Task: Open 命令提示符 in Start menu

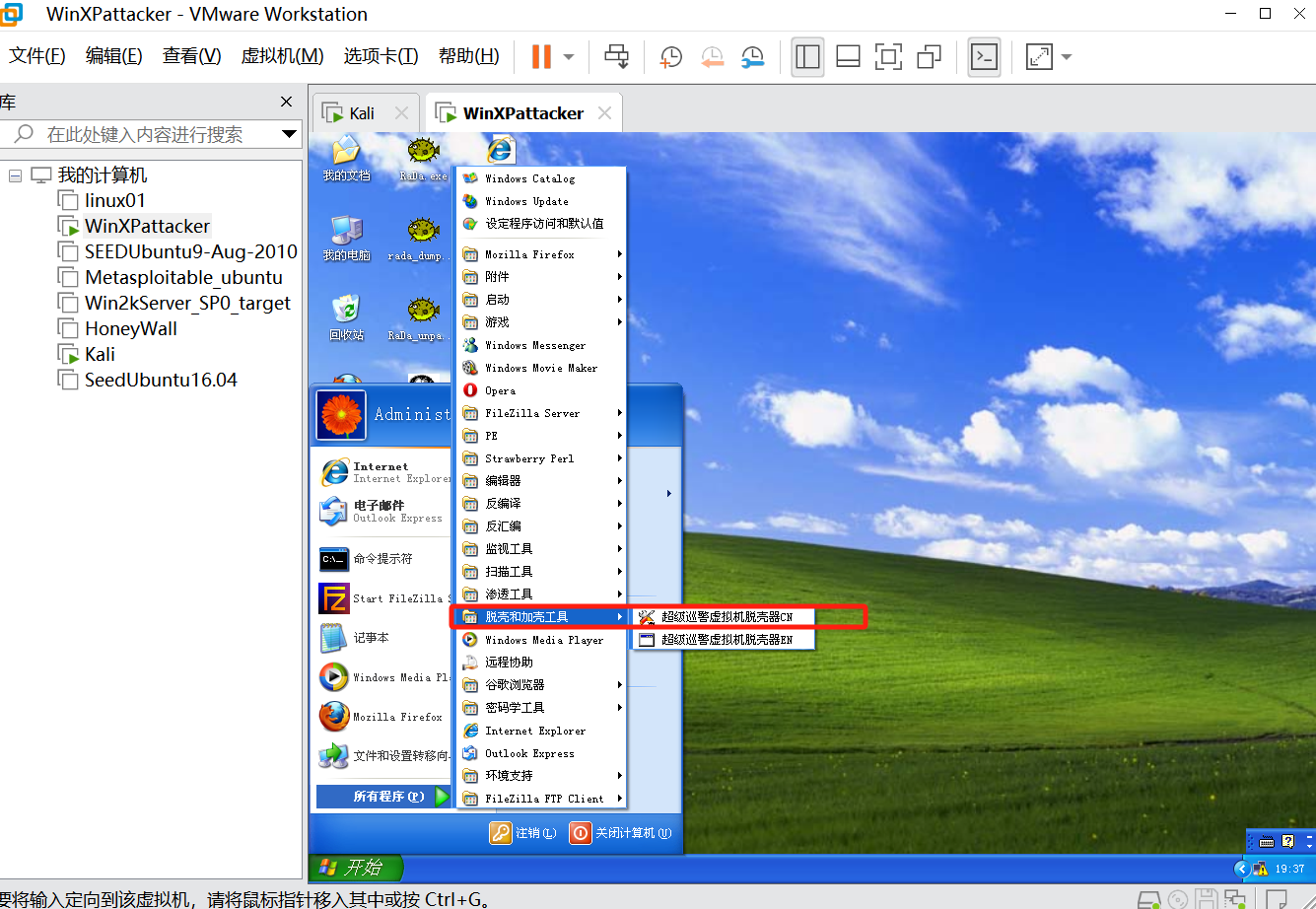Action: (x=382, y=559)
